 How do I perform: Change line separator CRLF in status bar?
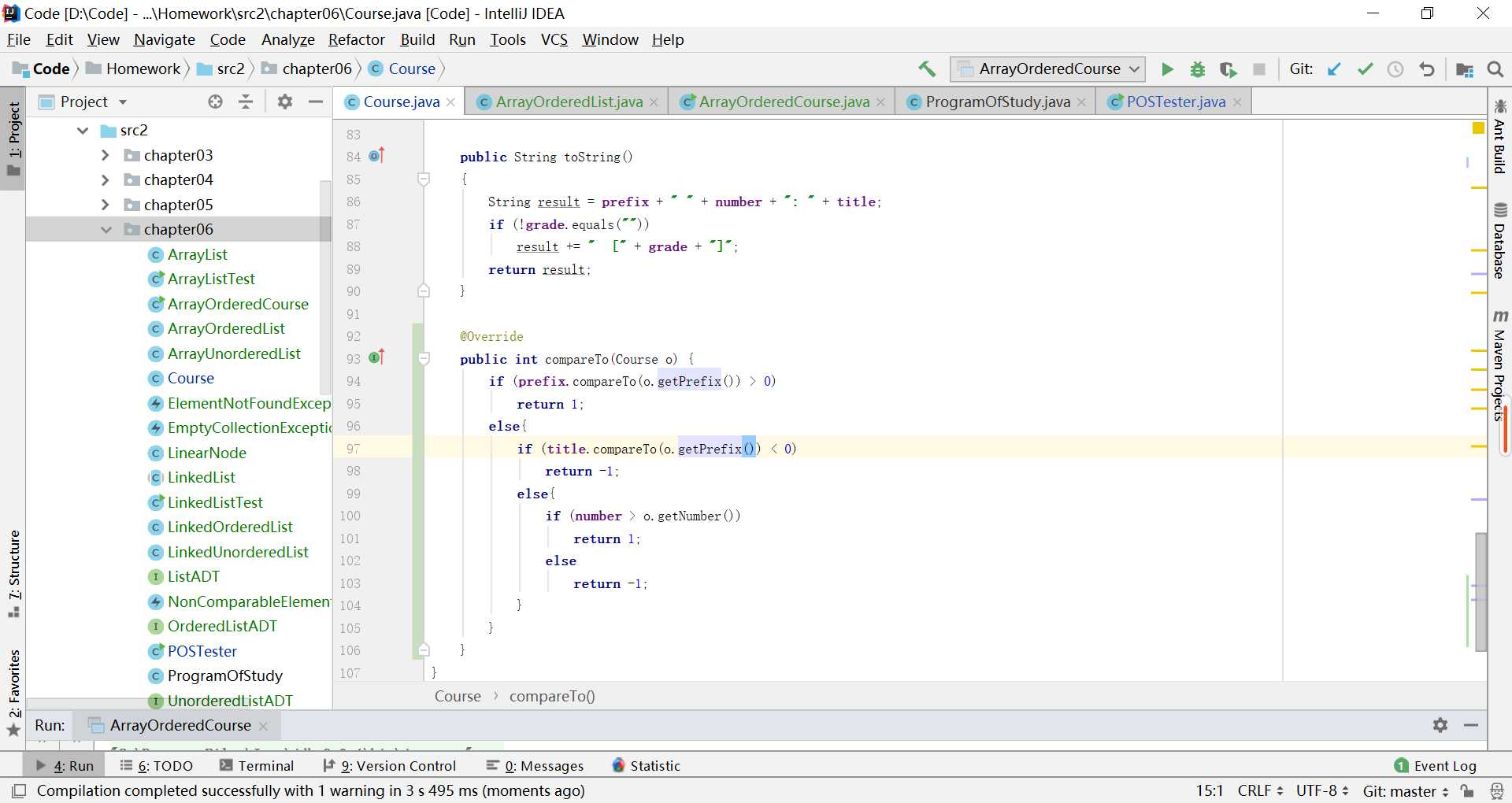(x=1260, y=790)
